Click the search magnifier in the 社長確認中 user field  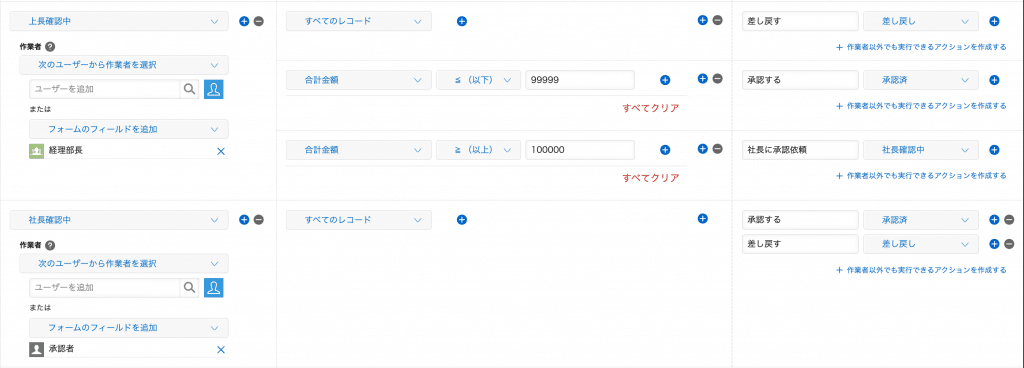(x=189, y=287)
